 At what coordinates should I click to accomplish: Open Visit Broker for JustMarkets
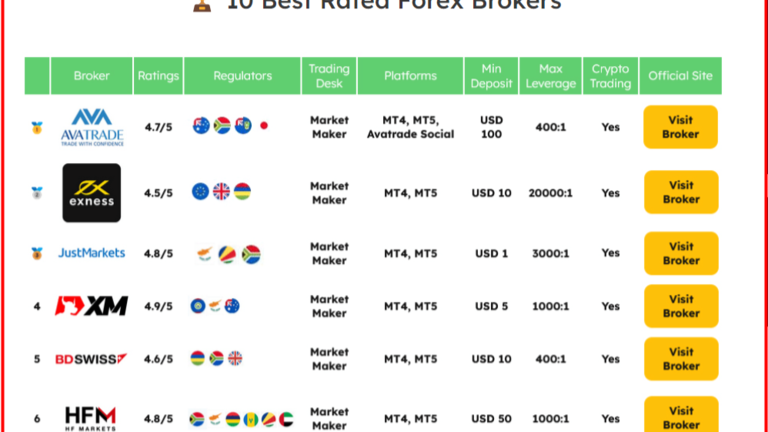(x=681, y=253)
